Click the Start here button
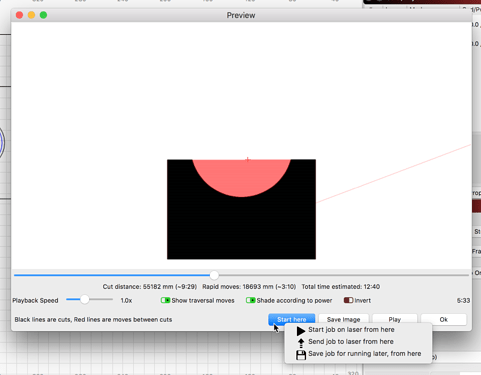481x375 pixels. [292, 319]
